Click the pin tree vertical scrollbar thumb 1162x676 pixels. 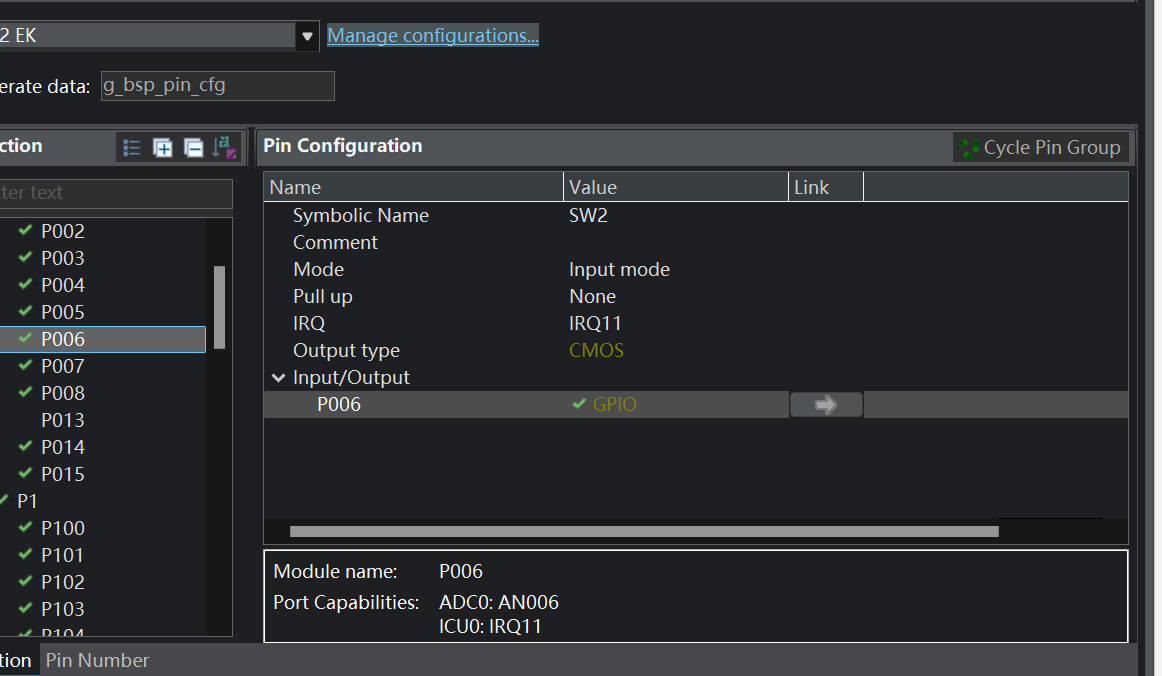coord(219,307)
